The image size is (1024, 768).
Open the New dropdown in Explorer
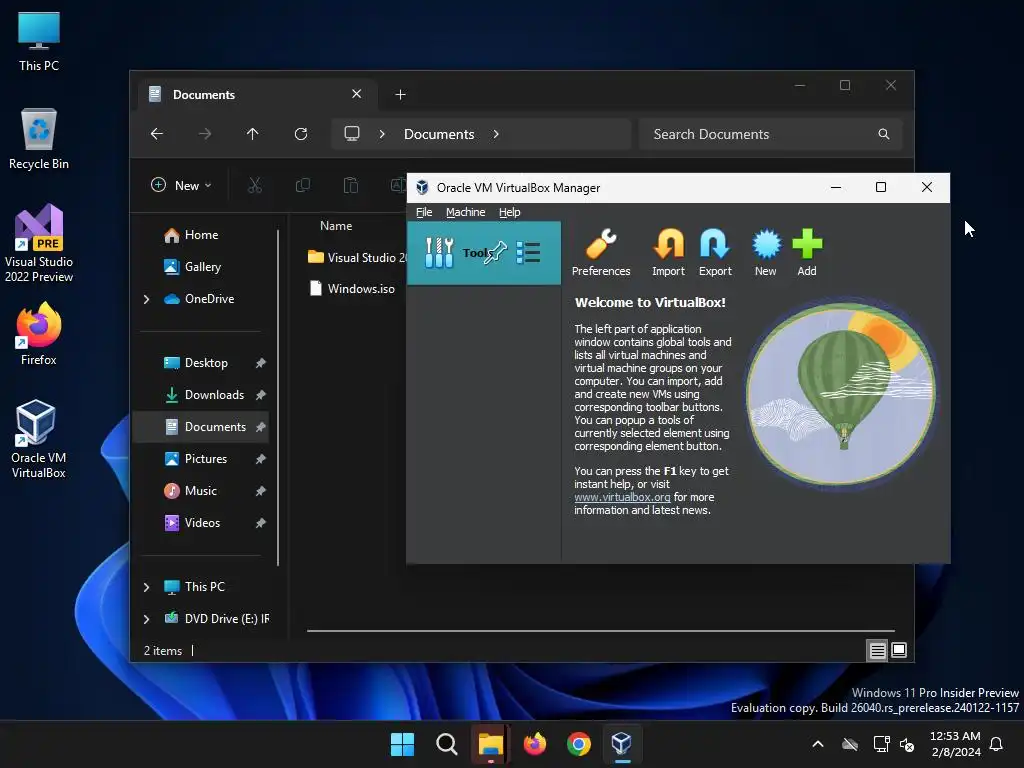point(181,185)
